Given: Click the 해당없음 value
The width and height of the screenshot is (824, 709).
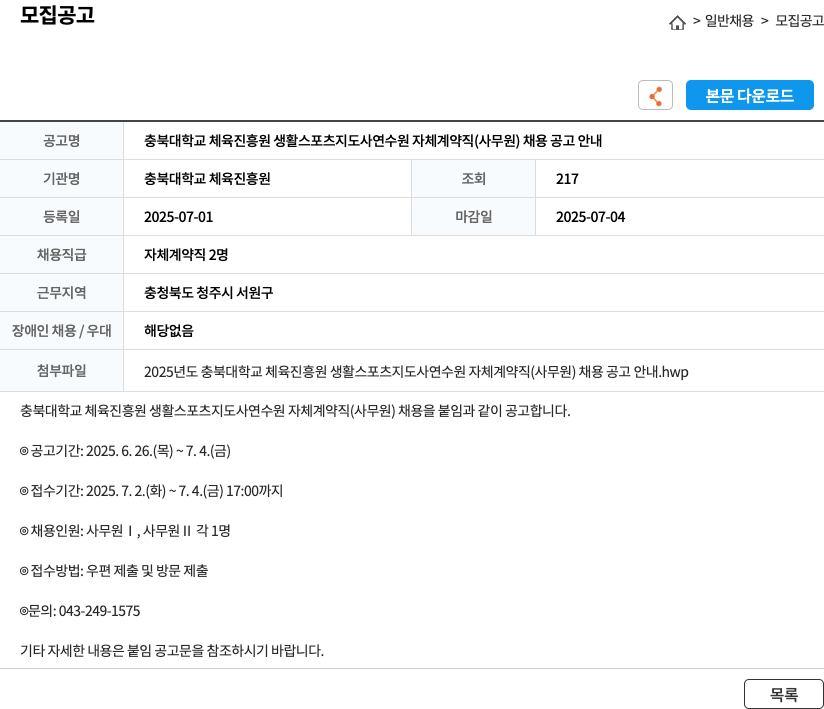Looking at the screenshot, I should point(169,331).
